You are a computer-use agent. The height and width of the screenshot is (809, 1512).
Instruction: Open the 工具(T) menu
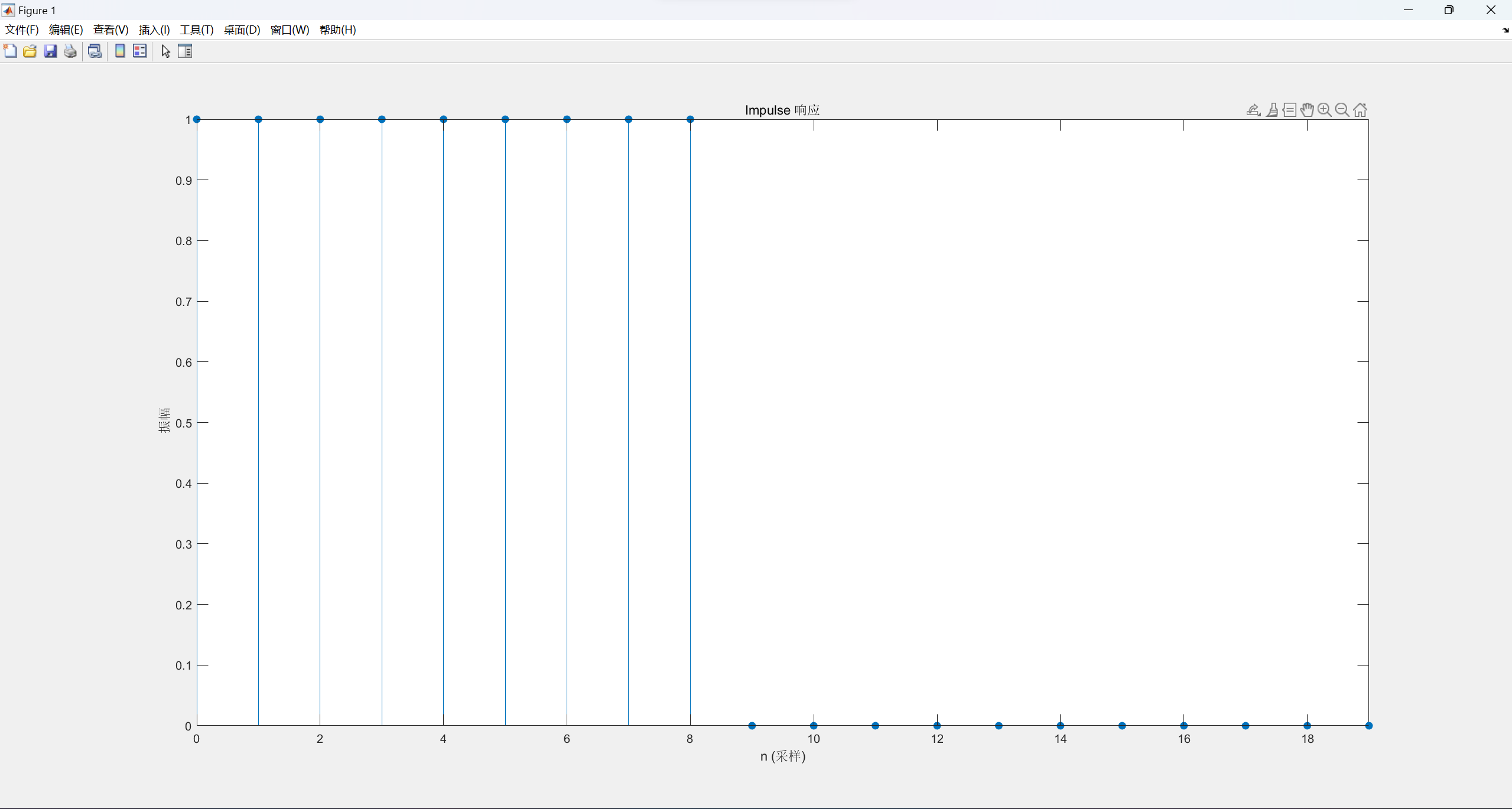196,30
